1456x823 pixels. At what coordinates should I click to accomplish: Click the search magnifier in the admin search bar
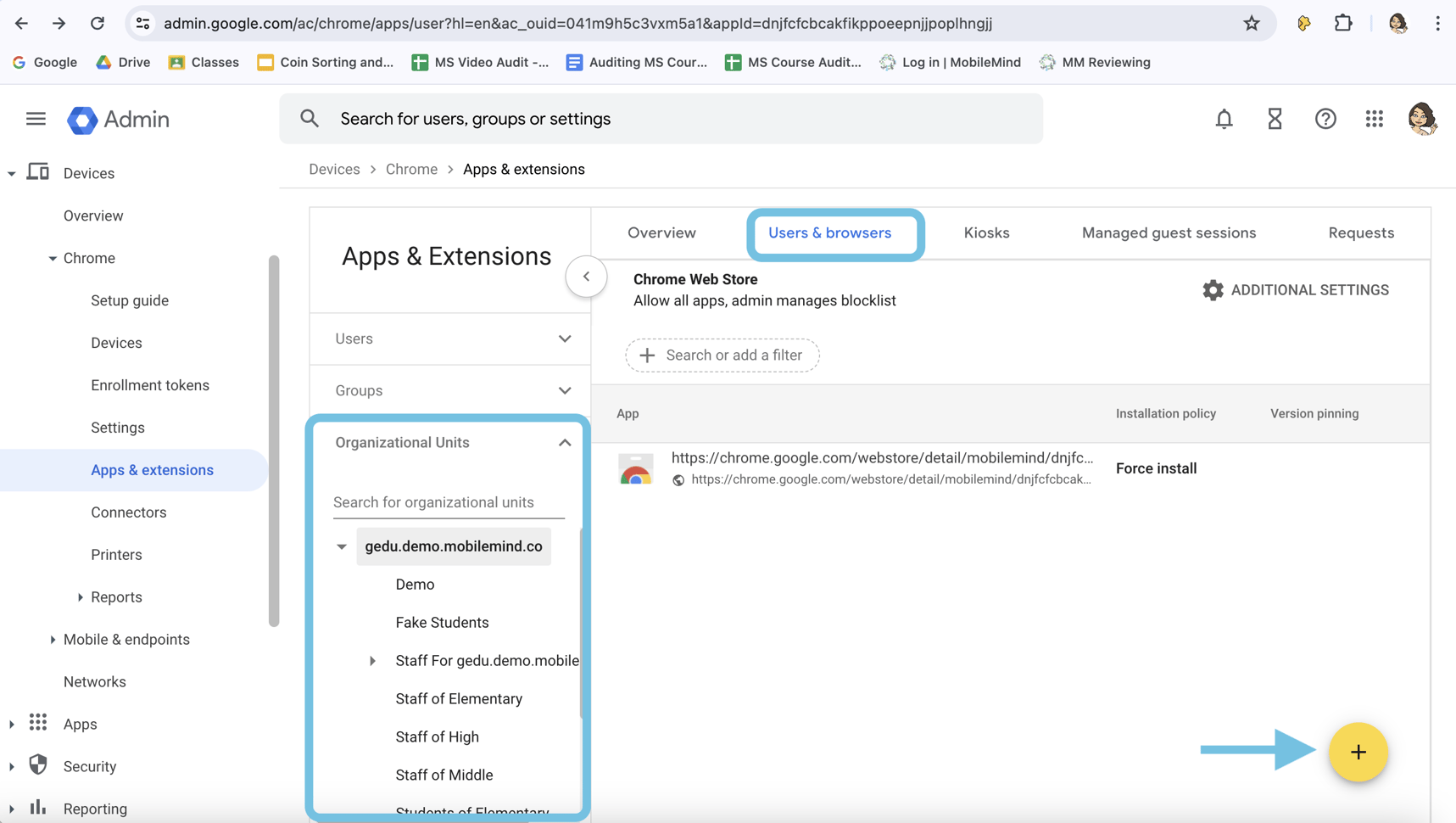click(309, 119)
